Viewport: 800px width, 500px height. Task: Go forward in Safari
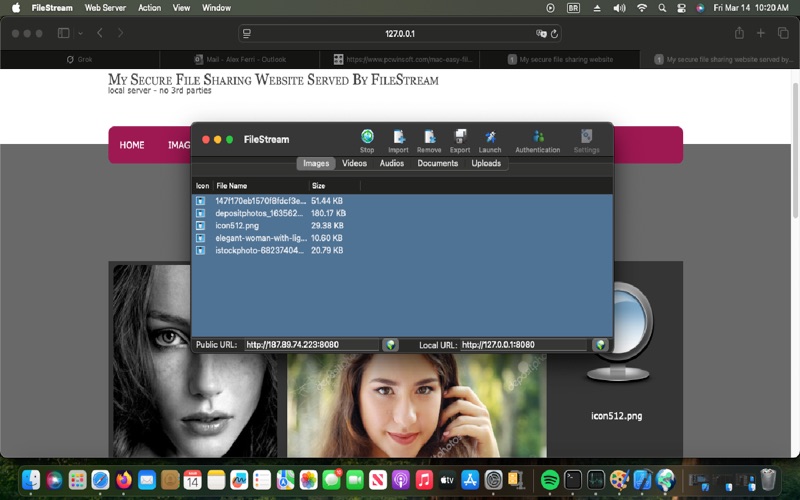pyautogui.click(x=120, y=33)
